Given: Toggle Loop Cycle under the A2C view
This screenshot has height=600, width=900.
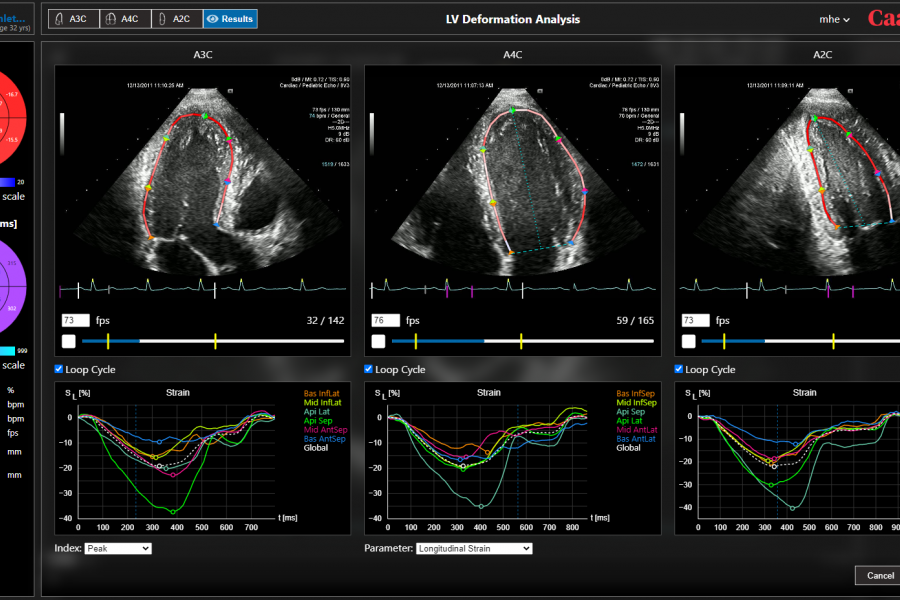Looking at the screenshot, I should 678,369.
